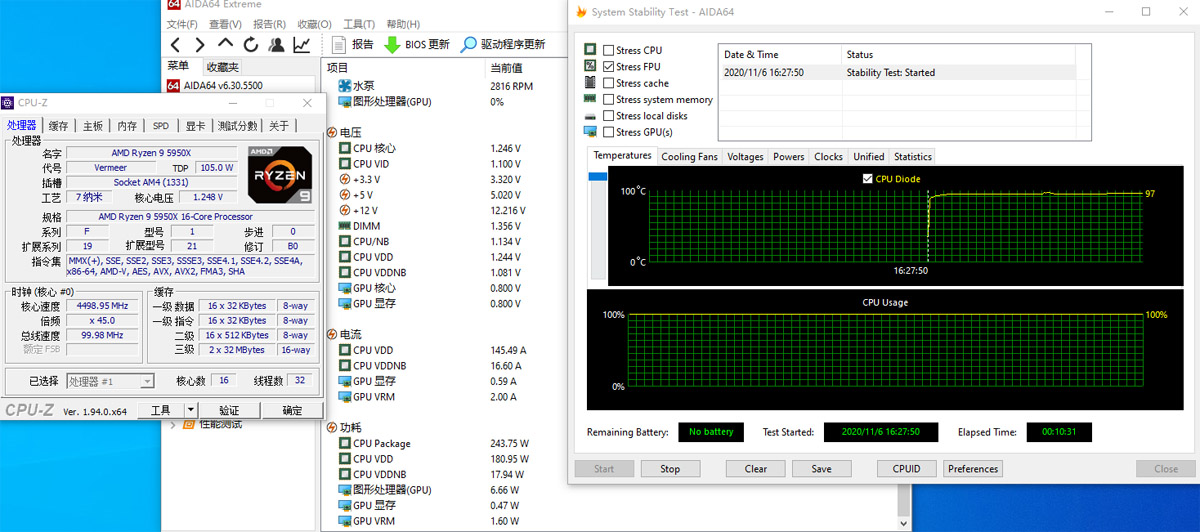Open the 缓存 tab in CPU-Z
Viewport: 1200px width, 532px height.
[x=59, y=126]
